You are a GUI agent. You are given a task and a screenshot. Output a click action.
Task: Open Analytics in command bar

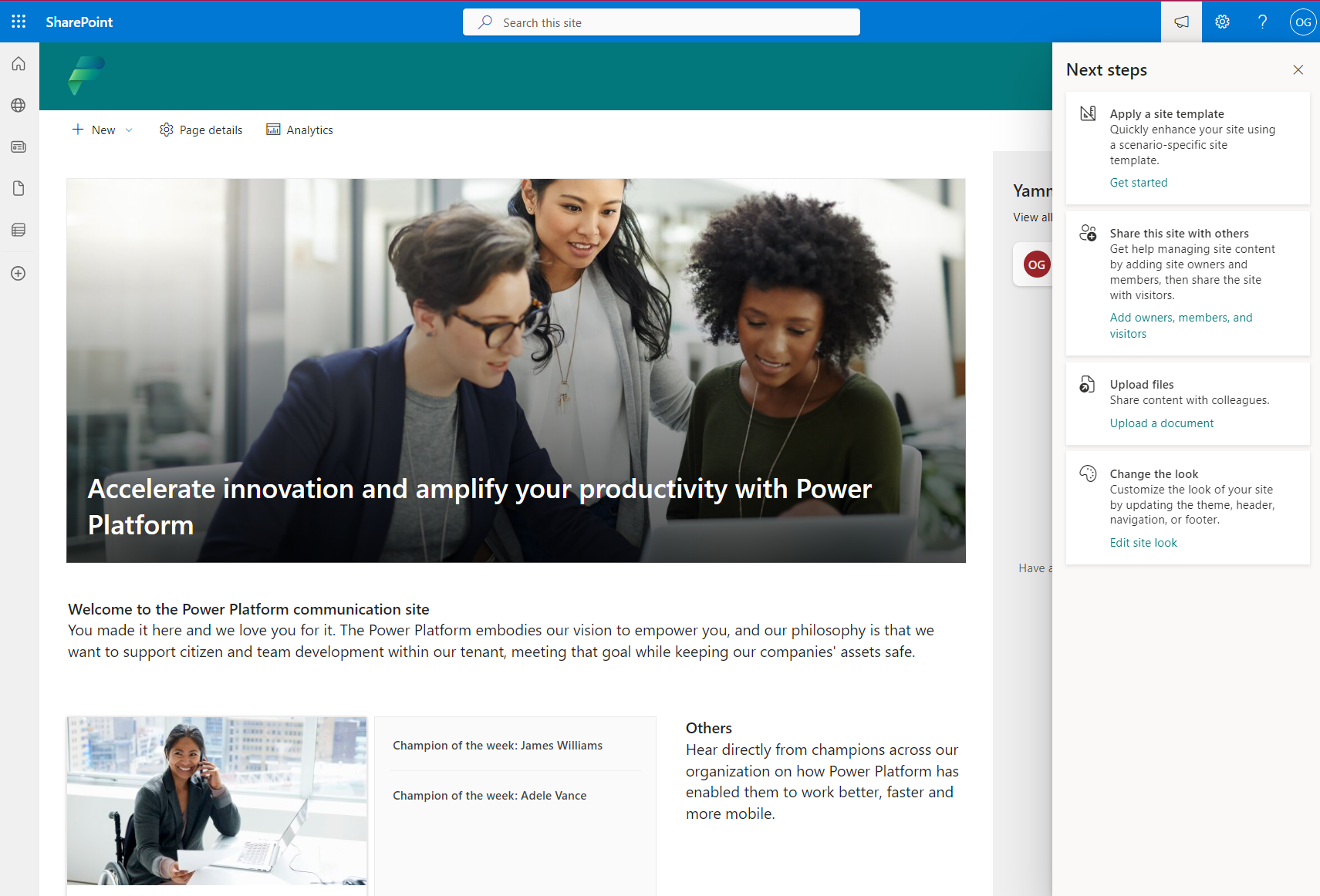click(x=300, y=130)
